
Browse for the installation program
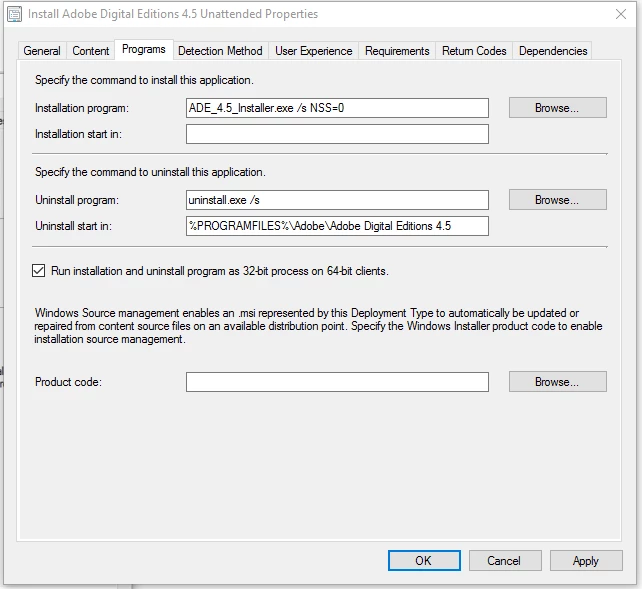[x=558, y=108]
